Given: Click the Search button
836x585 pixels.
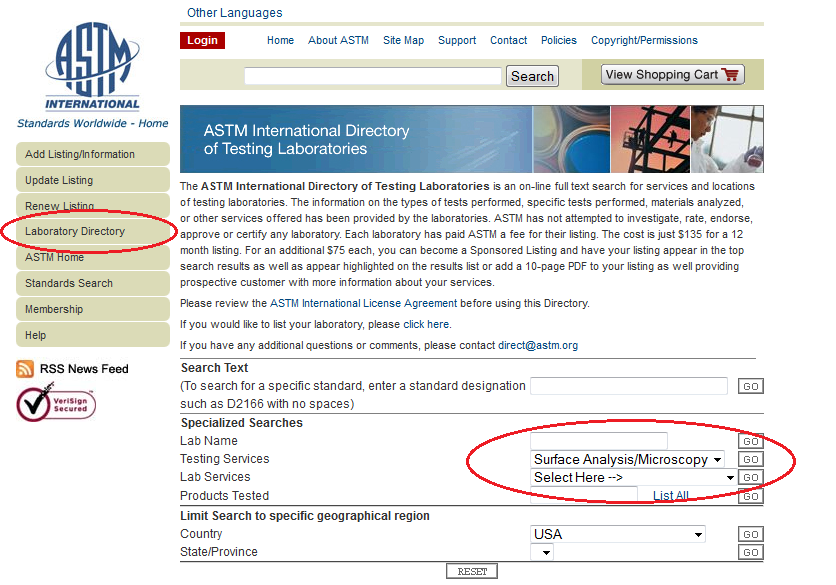Looking at the screenshot, I should pyautogui.click(x=532, y=75).
